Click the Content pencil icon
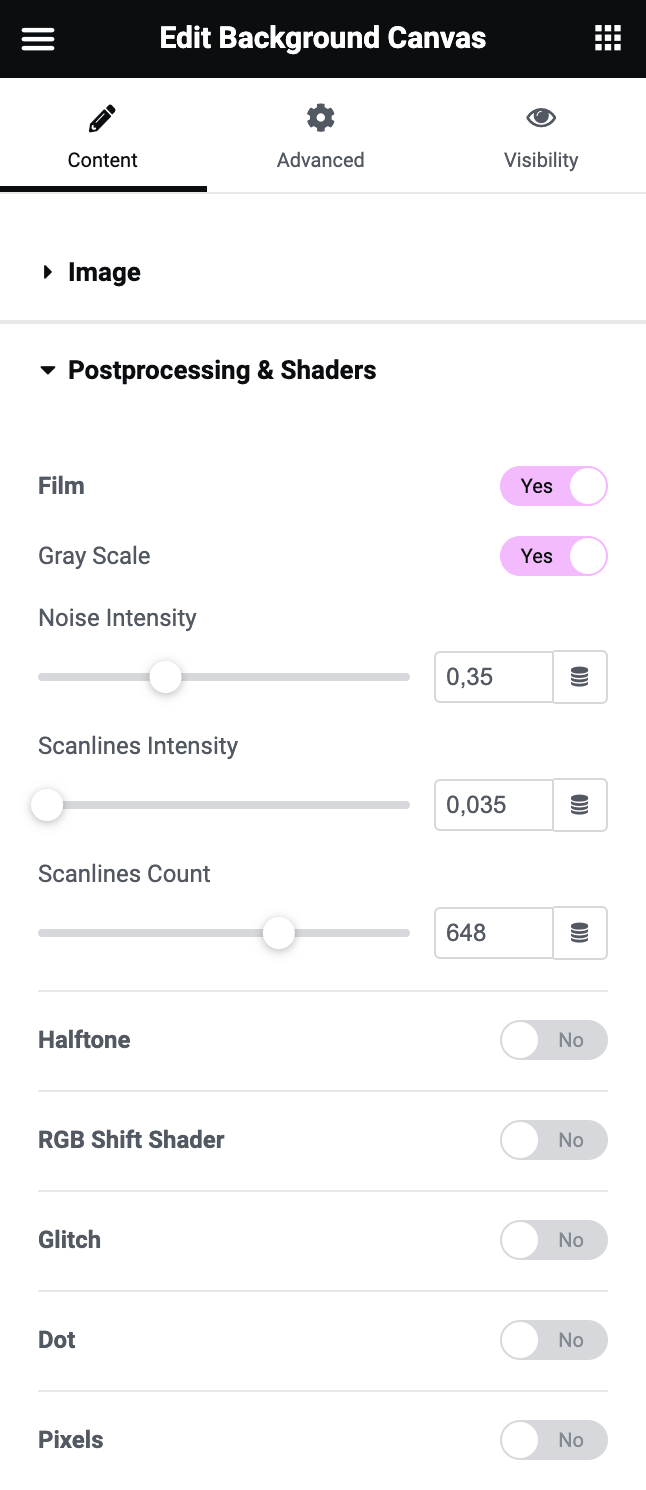 (x=102, y=120)
